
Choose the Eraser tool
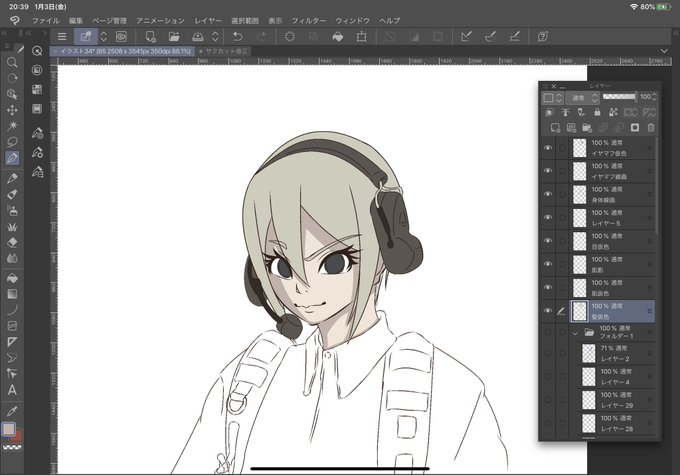[x=12, y=242]
